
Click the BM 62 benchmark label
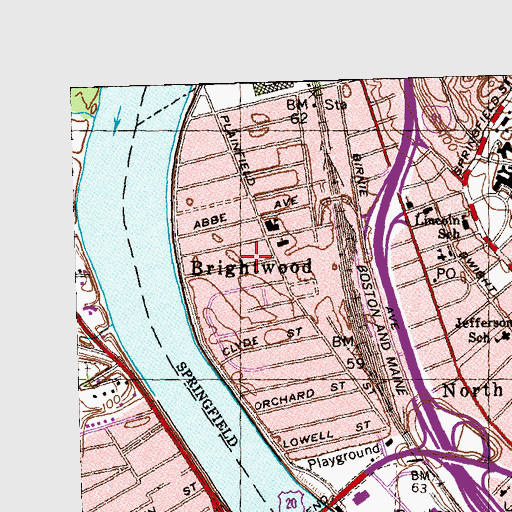coord(298,111)
